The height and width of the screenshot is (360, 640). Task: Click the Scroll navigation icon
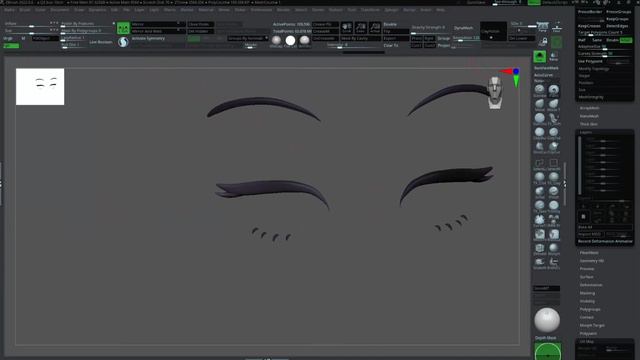347,28
